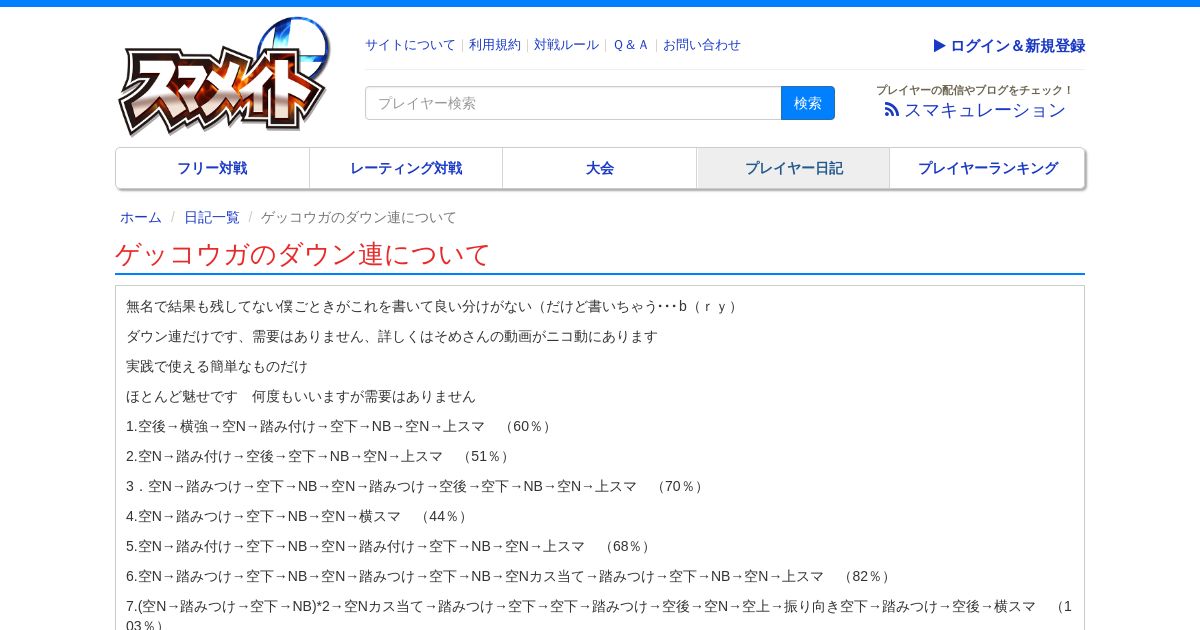Click the スマメイト site logo
1200x630 pixels.
pos(224,77)
